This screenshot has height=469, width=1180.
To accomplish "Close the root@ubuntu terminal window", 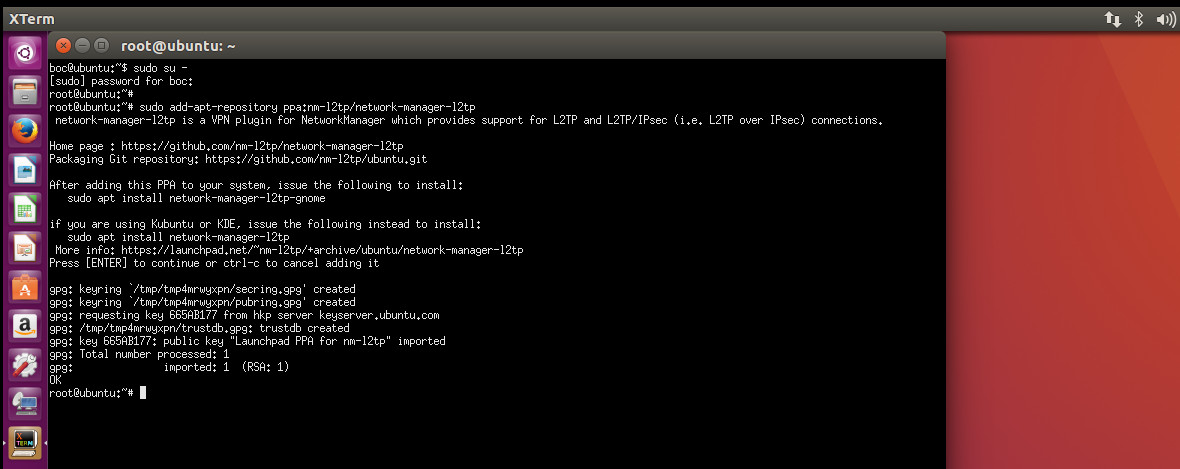I will tap(63, 45).
